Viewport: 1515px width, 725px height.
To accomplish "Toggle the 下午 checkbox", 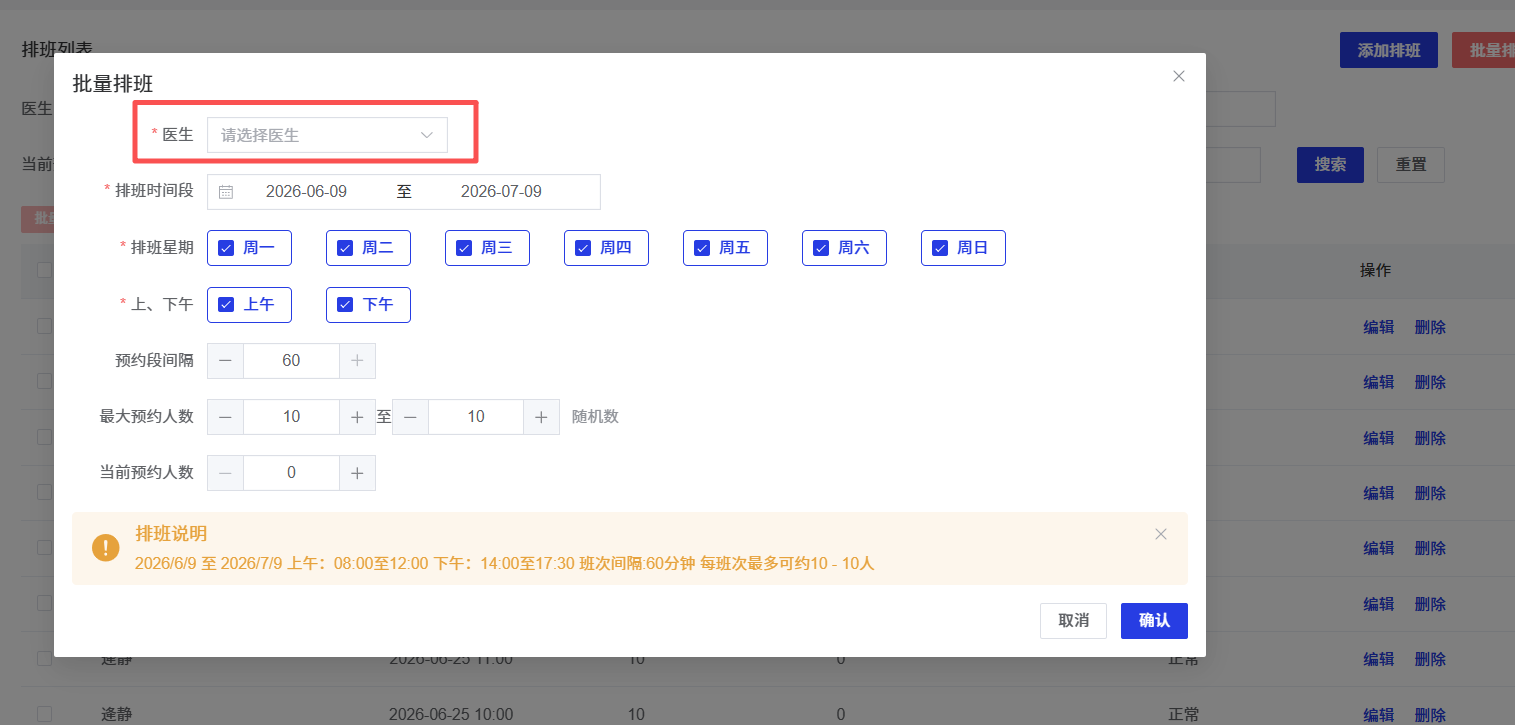I will pos(345,305).
